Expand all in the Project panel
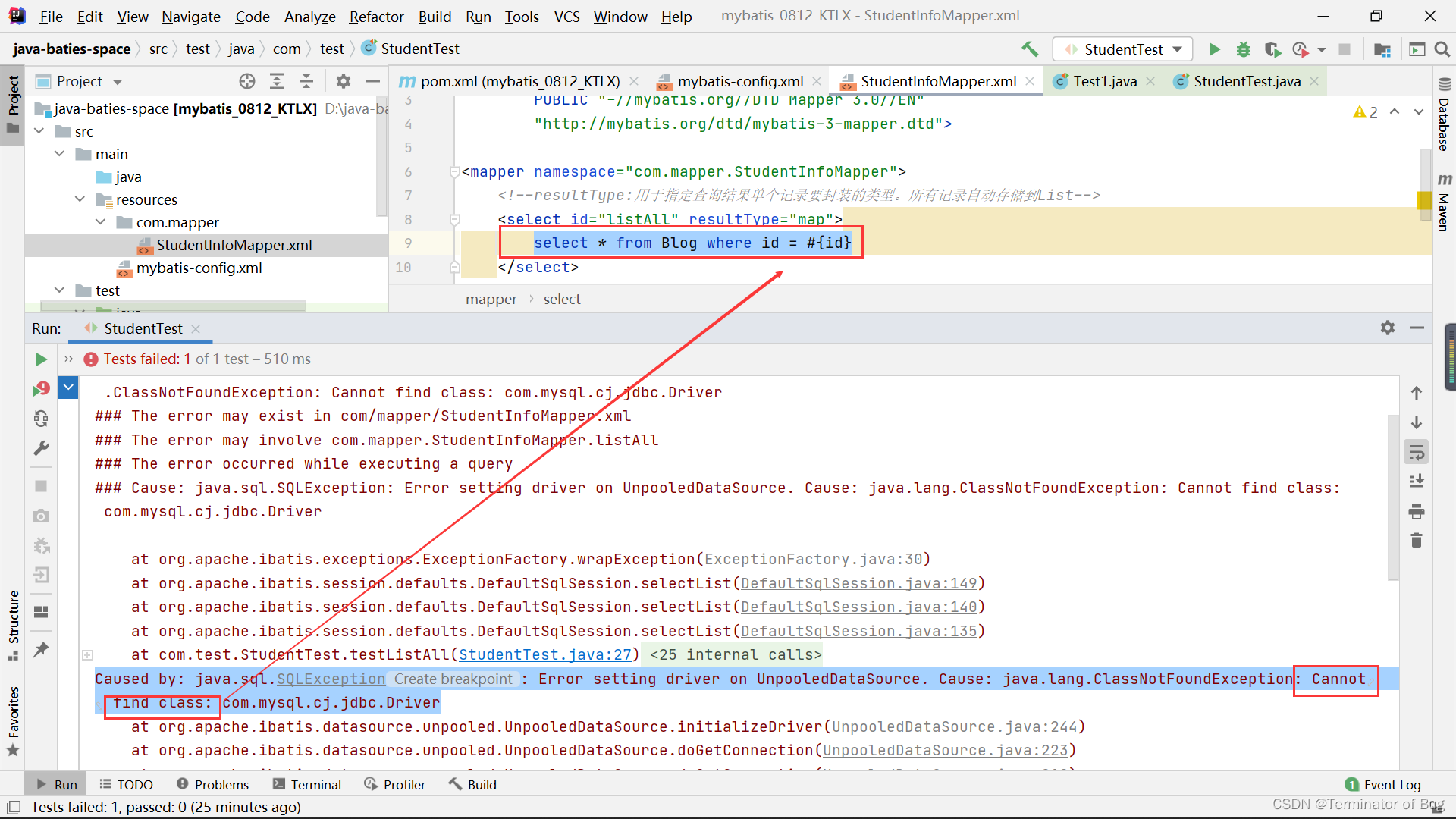The image size is (1456, 819). point(277,81)
